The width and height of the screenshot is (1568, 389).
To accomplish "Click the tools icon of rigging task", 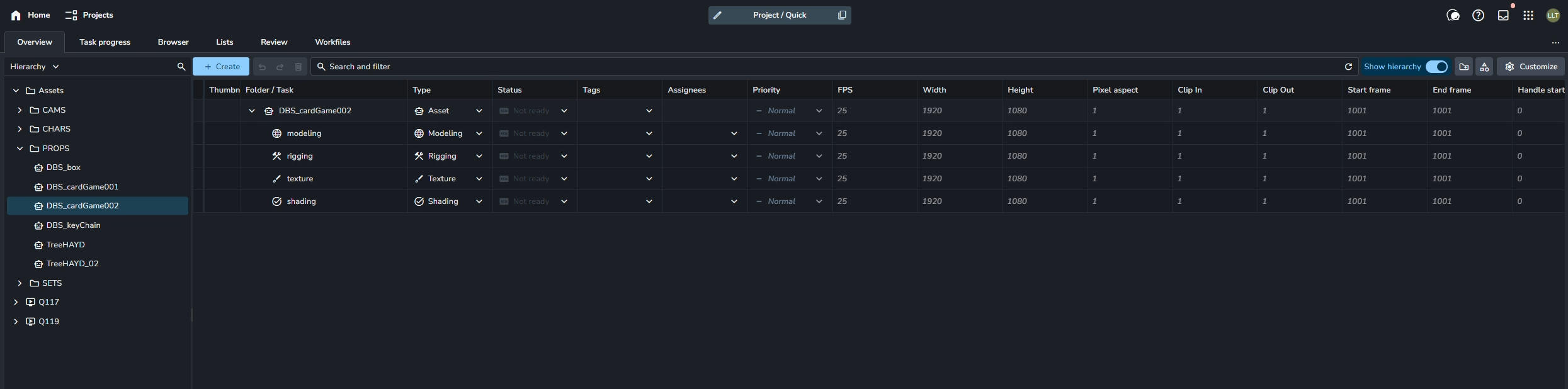I will (x=276, y=156).
